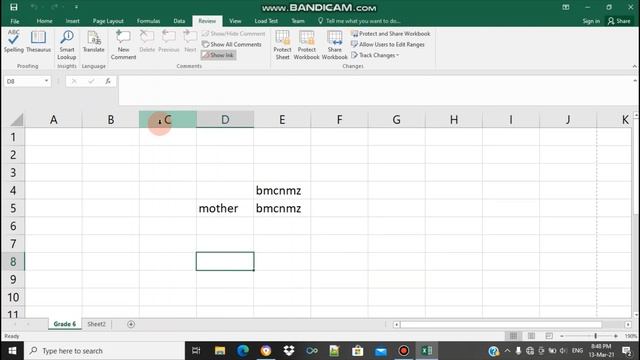Click the select all corner triangle

[17, 120]
